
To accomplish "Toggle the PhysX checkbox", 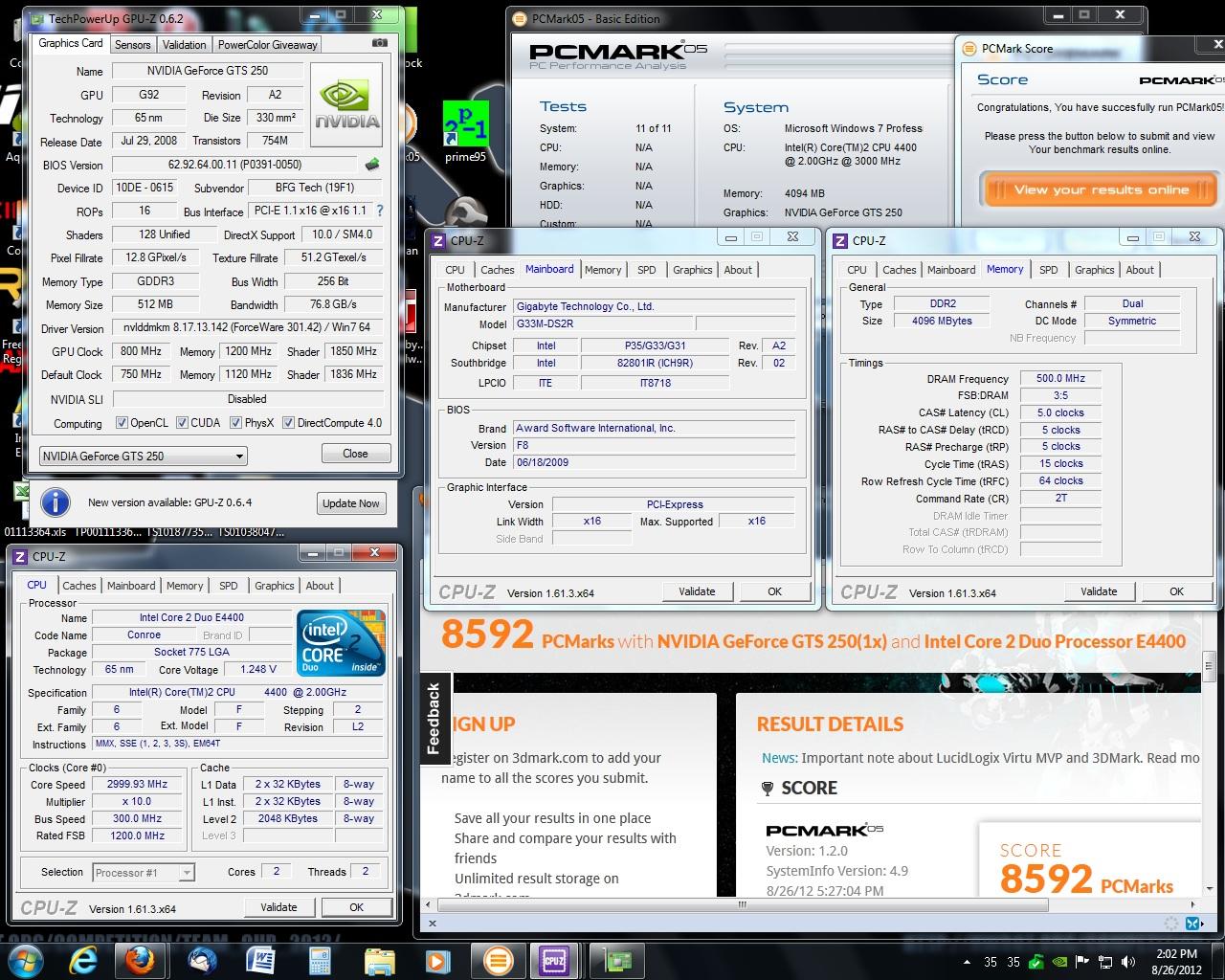I will (235, 423).
